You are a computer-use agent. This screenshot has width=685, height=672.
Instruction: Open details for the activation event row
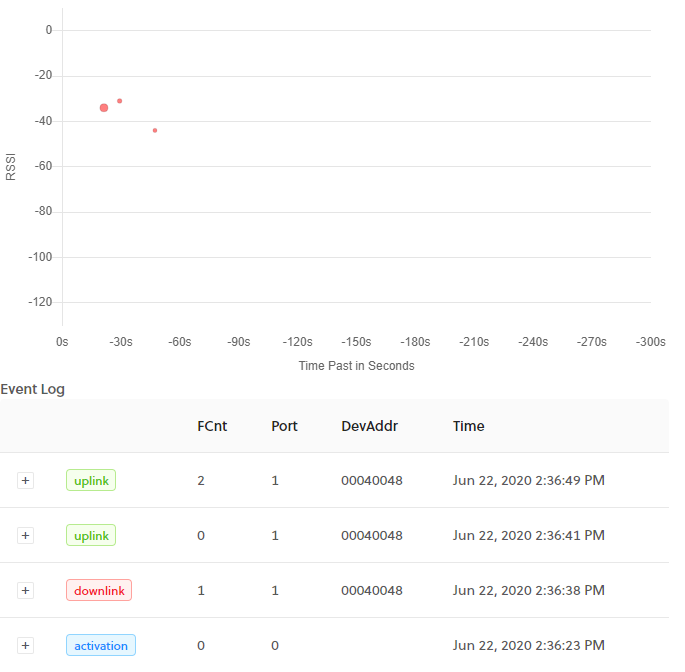click(26, 646)
